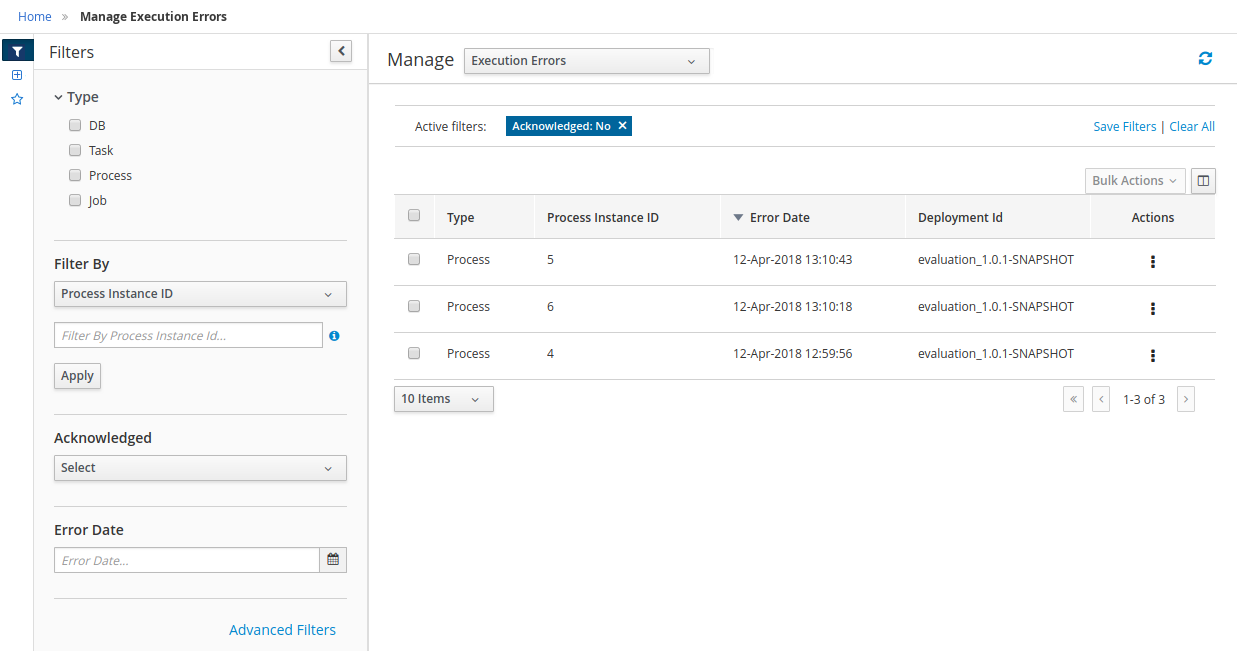Click the info icon beside the filter input

pos(334,336)
